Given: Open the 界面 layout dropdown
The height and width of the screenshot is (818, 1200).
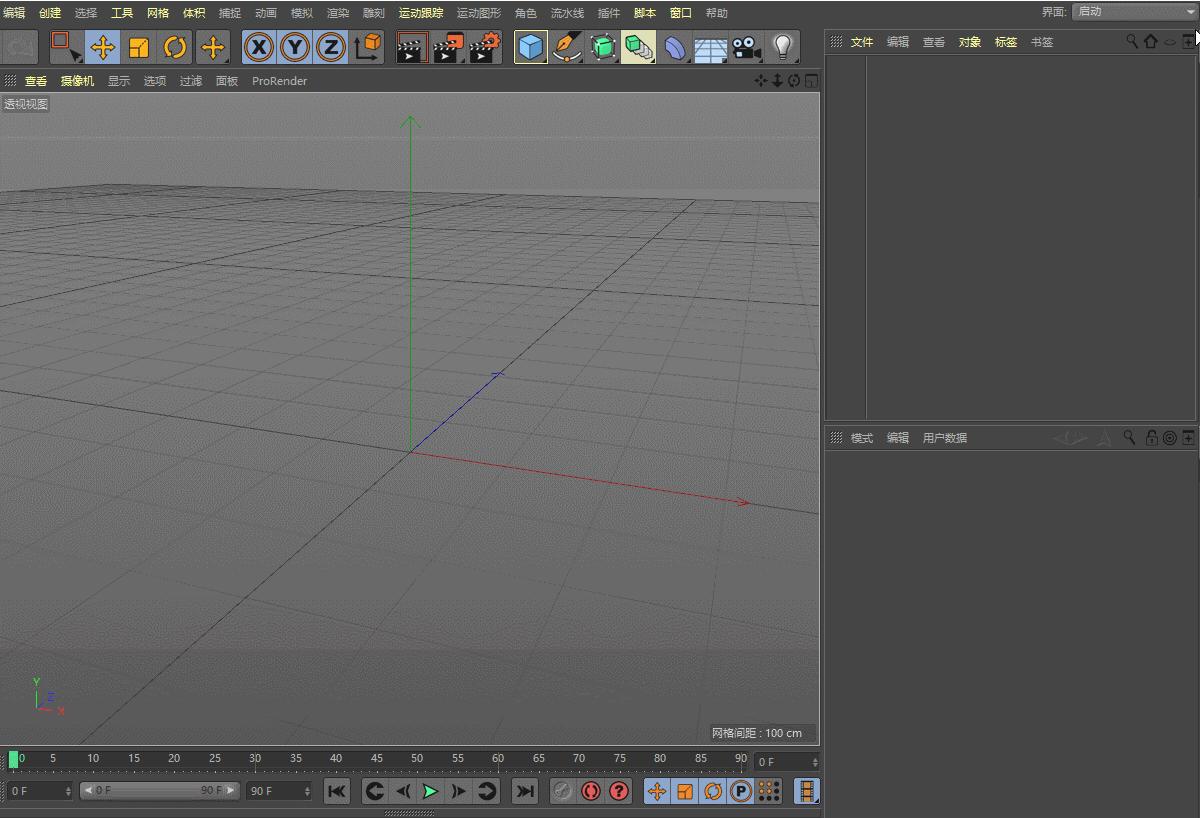Looking at the screenshot, I should pyautogui.click(x=1133, y=12).
